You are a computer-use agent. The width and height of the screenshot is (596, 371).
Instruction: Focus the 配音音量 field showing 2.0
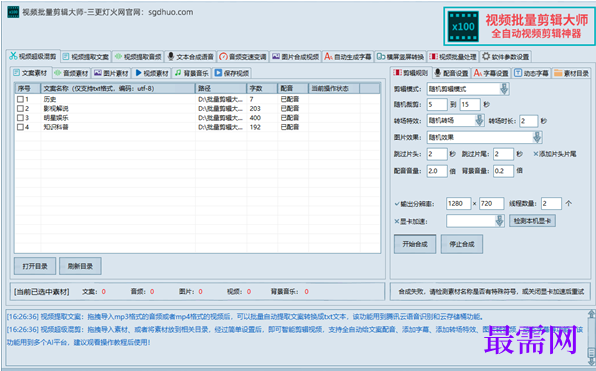point(437,171)
